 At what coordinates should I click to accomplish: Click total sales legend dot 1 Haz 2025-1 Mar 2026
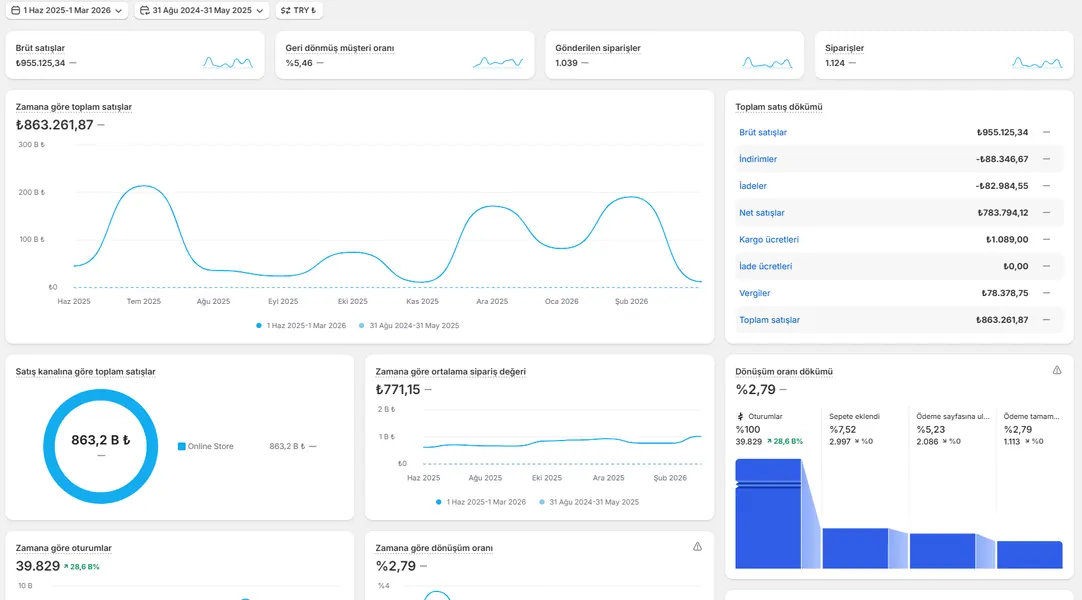(259, 326)
